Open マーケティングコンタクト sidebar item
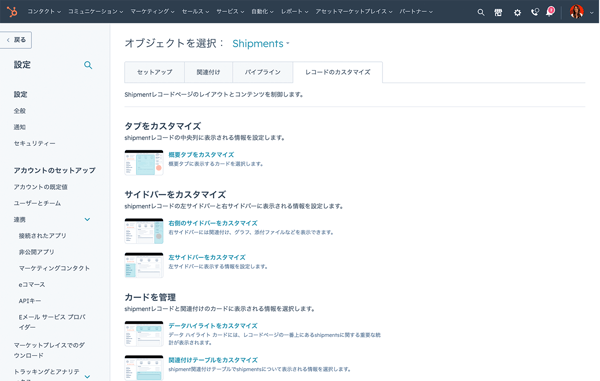Viewport: 600px width, 381px height. (54, 268)
